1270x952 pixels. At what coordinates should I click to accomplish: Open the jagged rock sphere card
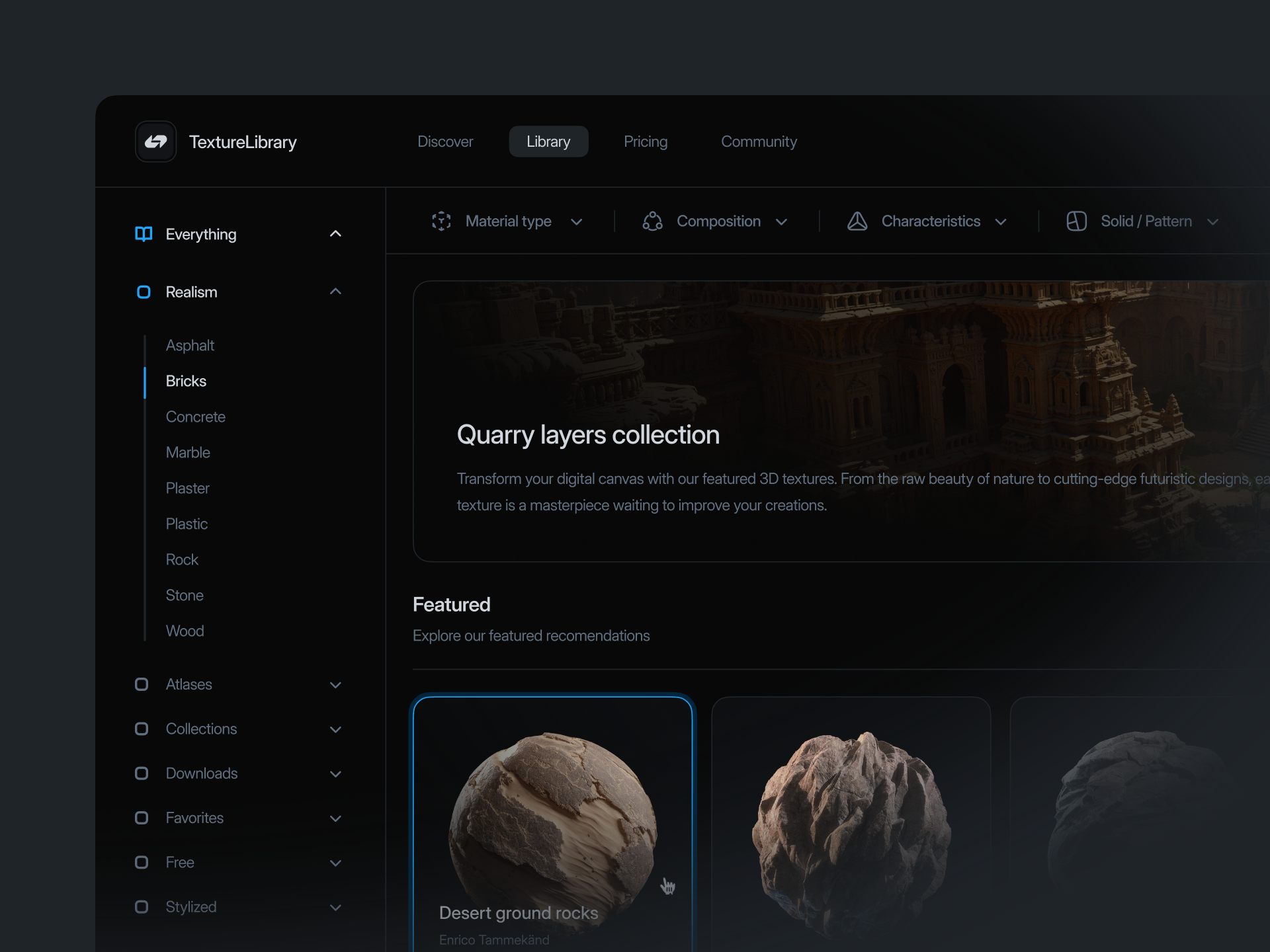(x=851, y=825)
